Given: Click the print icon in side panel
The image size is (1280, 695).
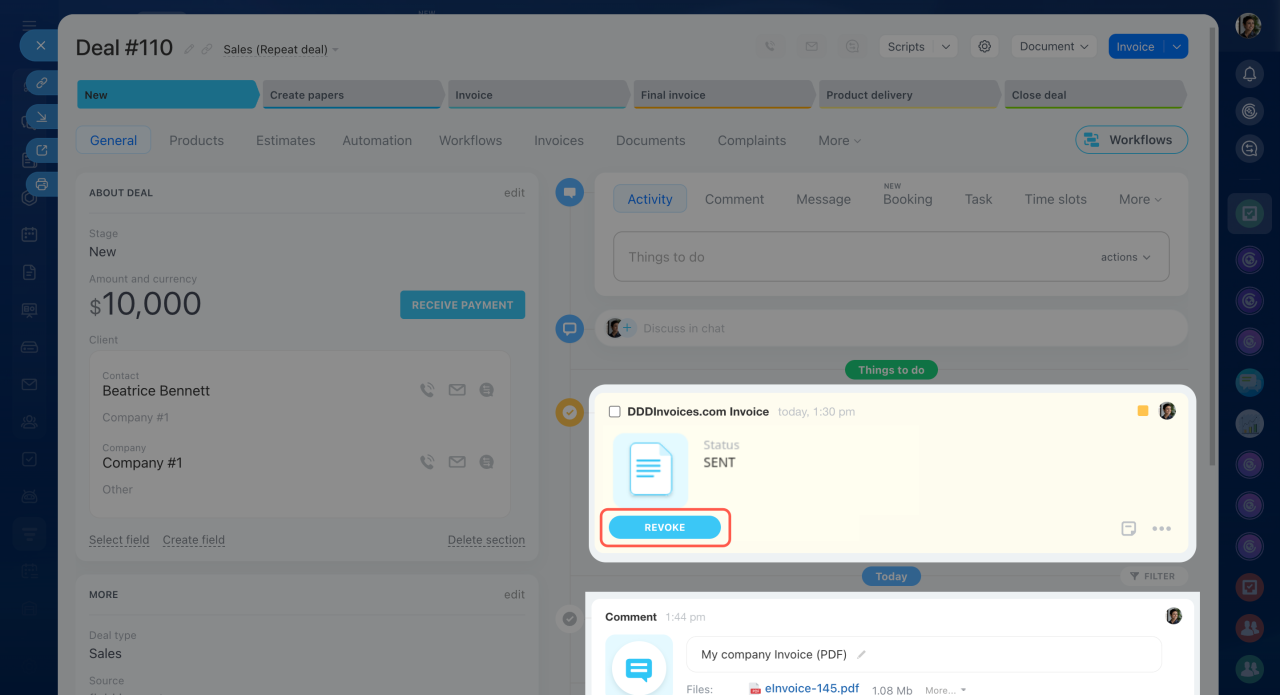Looking at the screenshot, I should coord(42,184).
